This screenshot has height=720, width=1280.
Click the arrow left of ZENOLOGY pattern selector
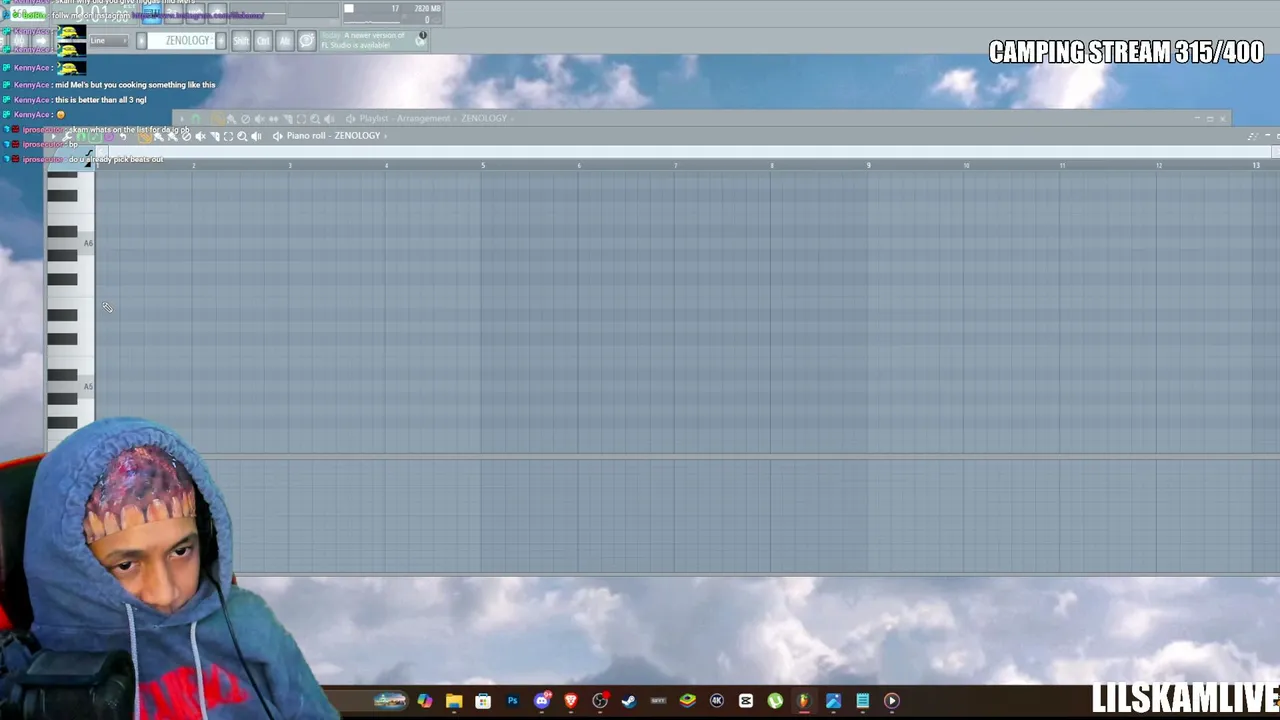click(x=141, y=40)
